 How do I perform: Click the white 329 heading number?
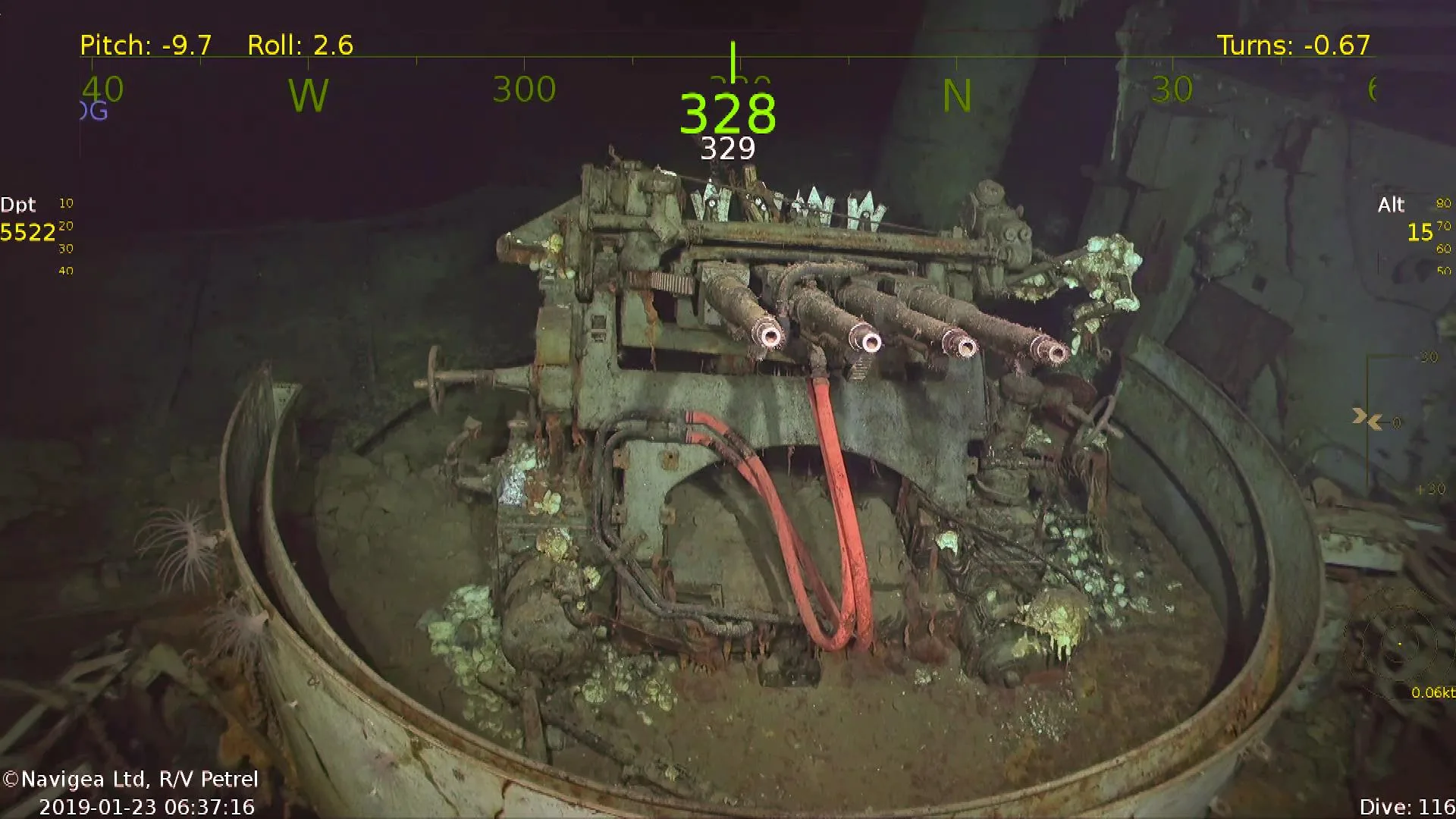[x=728, y=149]
